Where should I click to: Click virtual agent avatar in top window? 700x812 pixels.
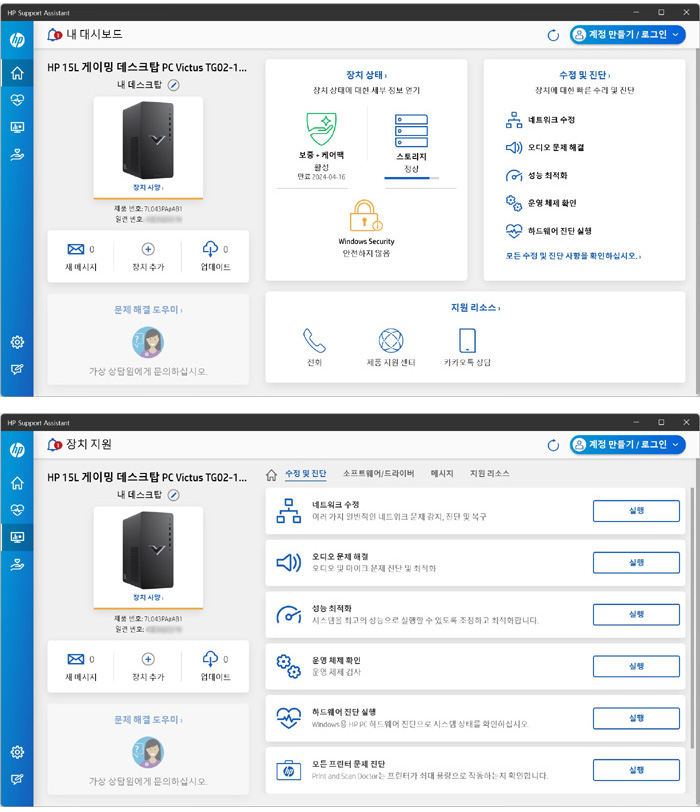[x=148, y=342]
